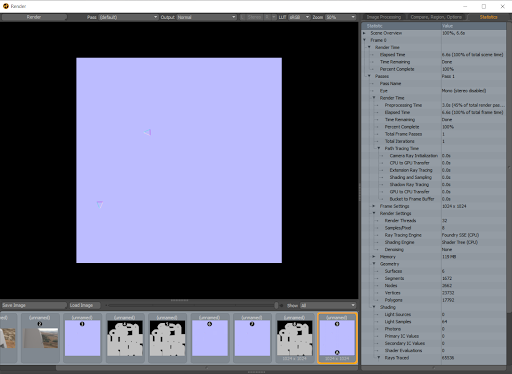Image resolution: width=512 pixels, height=374 pixels.
Task: Open the Show dropdown set to All
Action: 328,305
